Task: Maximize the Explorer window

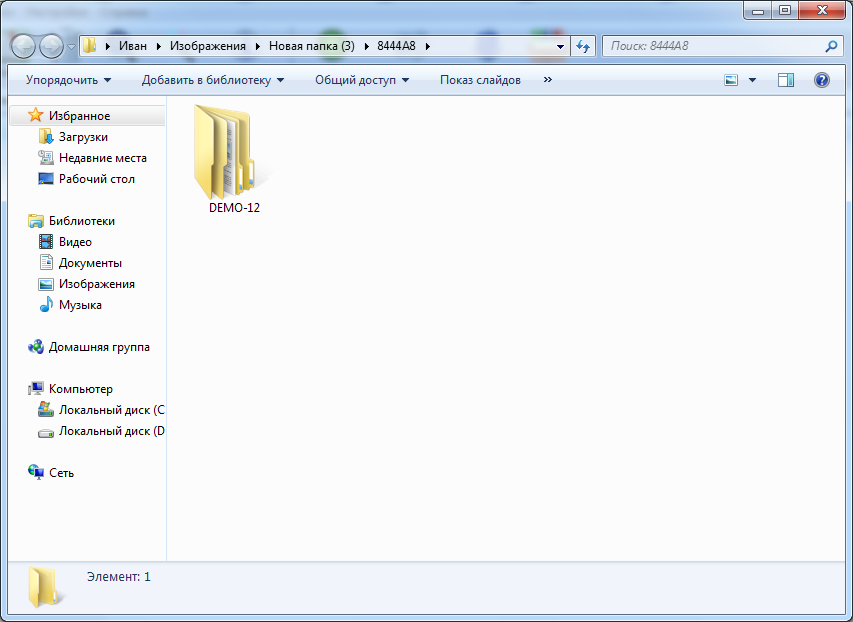Action: [785, 10]
